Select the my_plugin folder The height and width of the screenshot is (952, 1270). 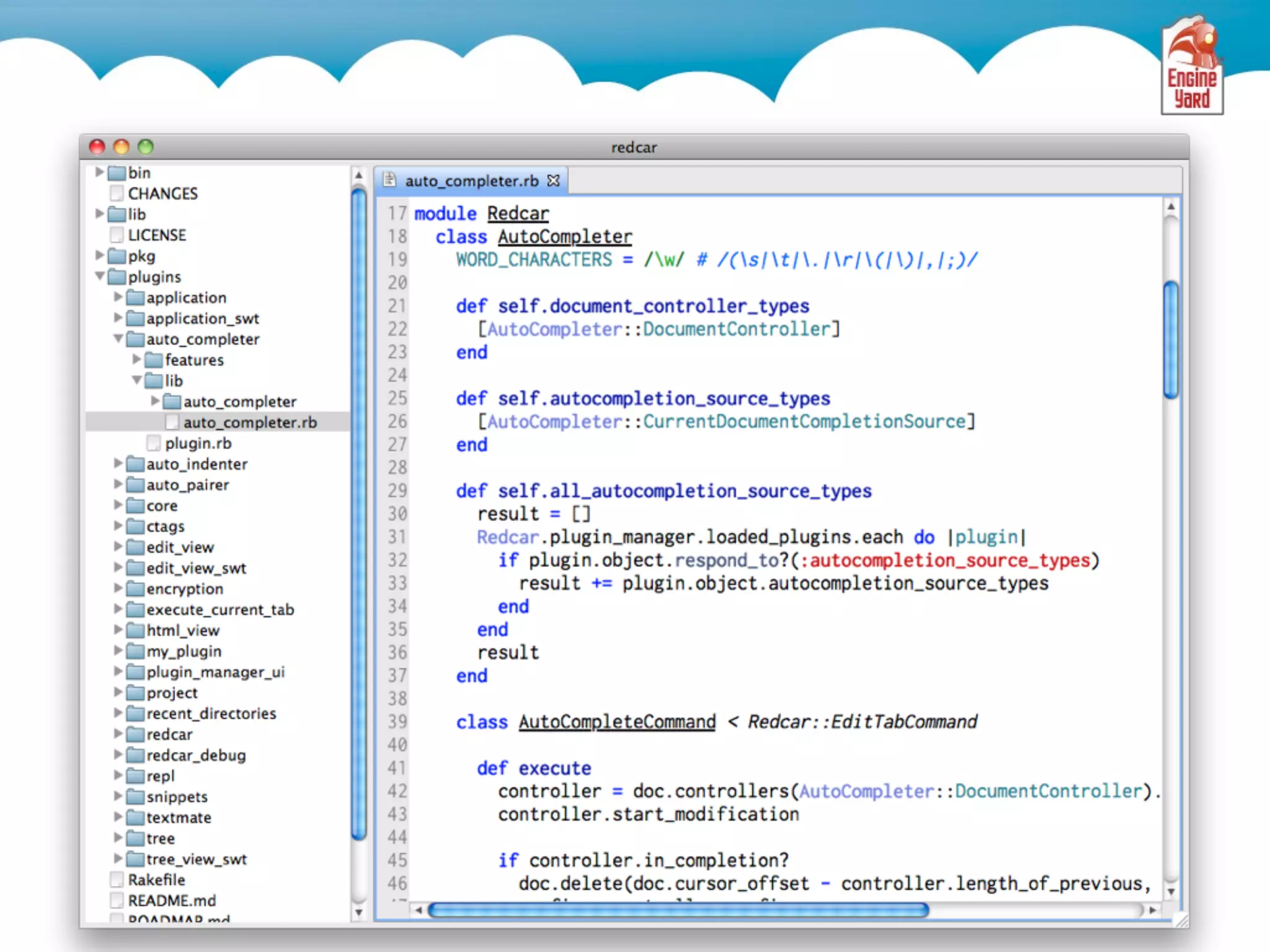click(184, 651)
